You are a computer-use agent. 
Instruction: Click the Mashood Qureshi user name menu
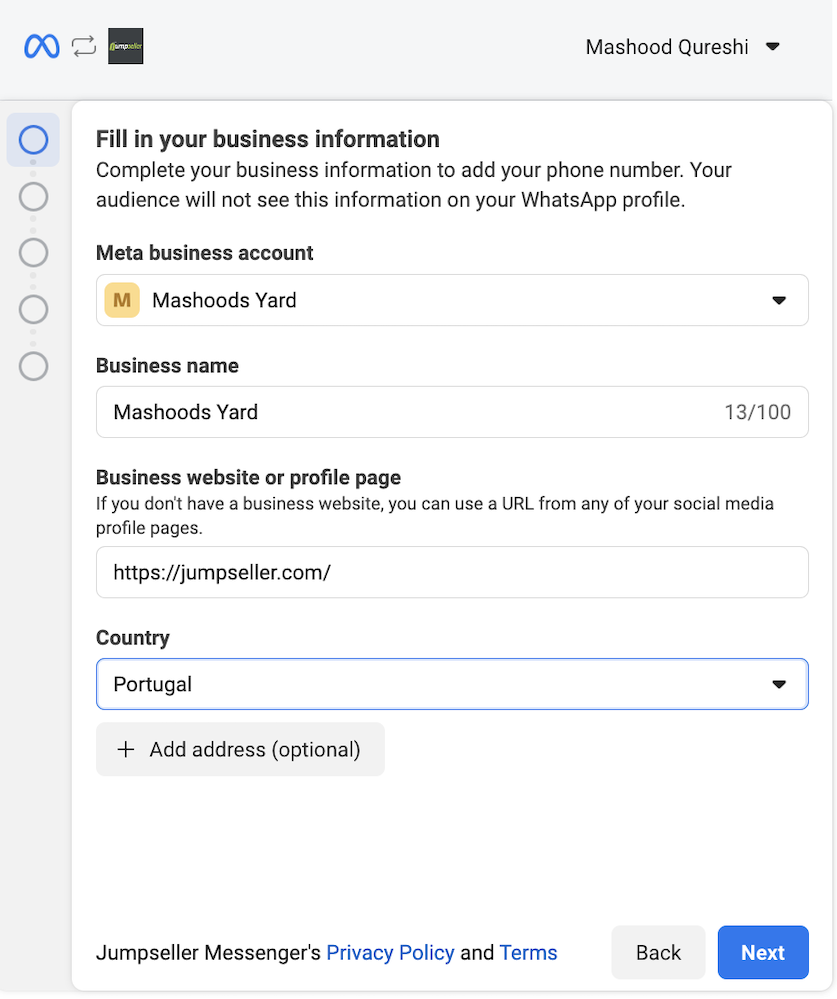click(x=667, y=47)
